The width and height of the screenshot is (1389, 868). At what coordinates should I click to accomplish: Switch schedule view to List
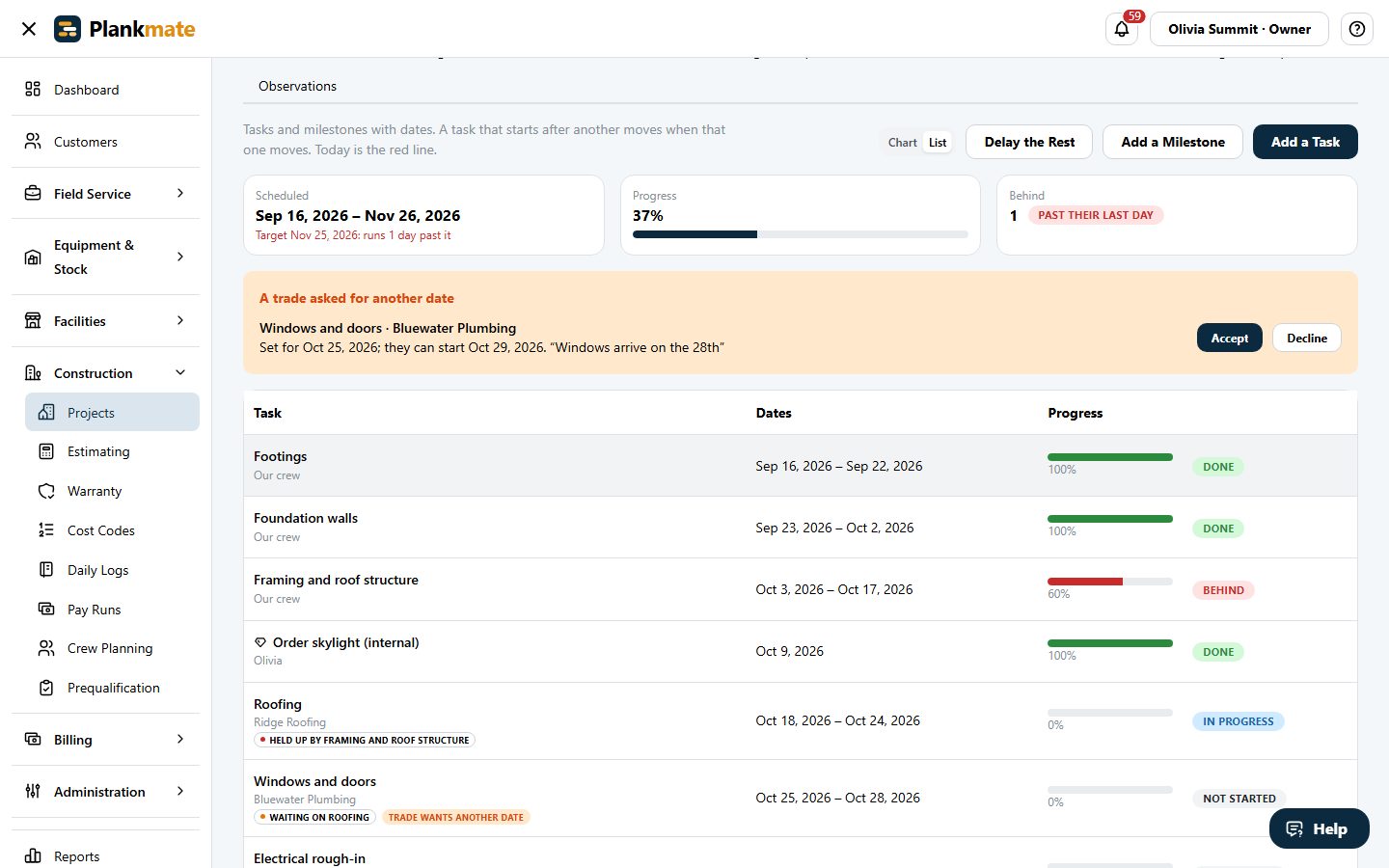pos(938,143)
